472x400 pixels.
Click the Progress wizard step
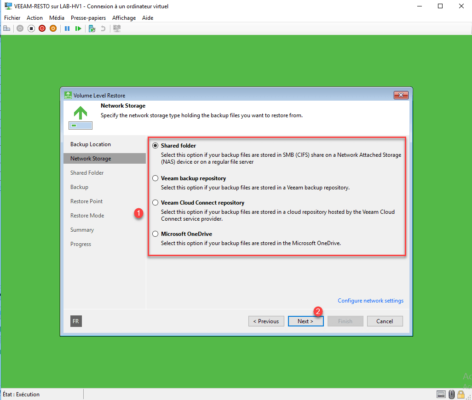[x=81, y=244]
